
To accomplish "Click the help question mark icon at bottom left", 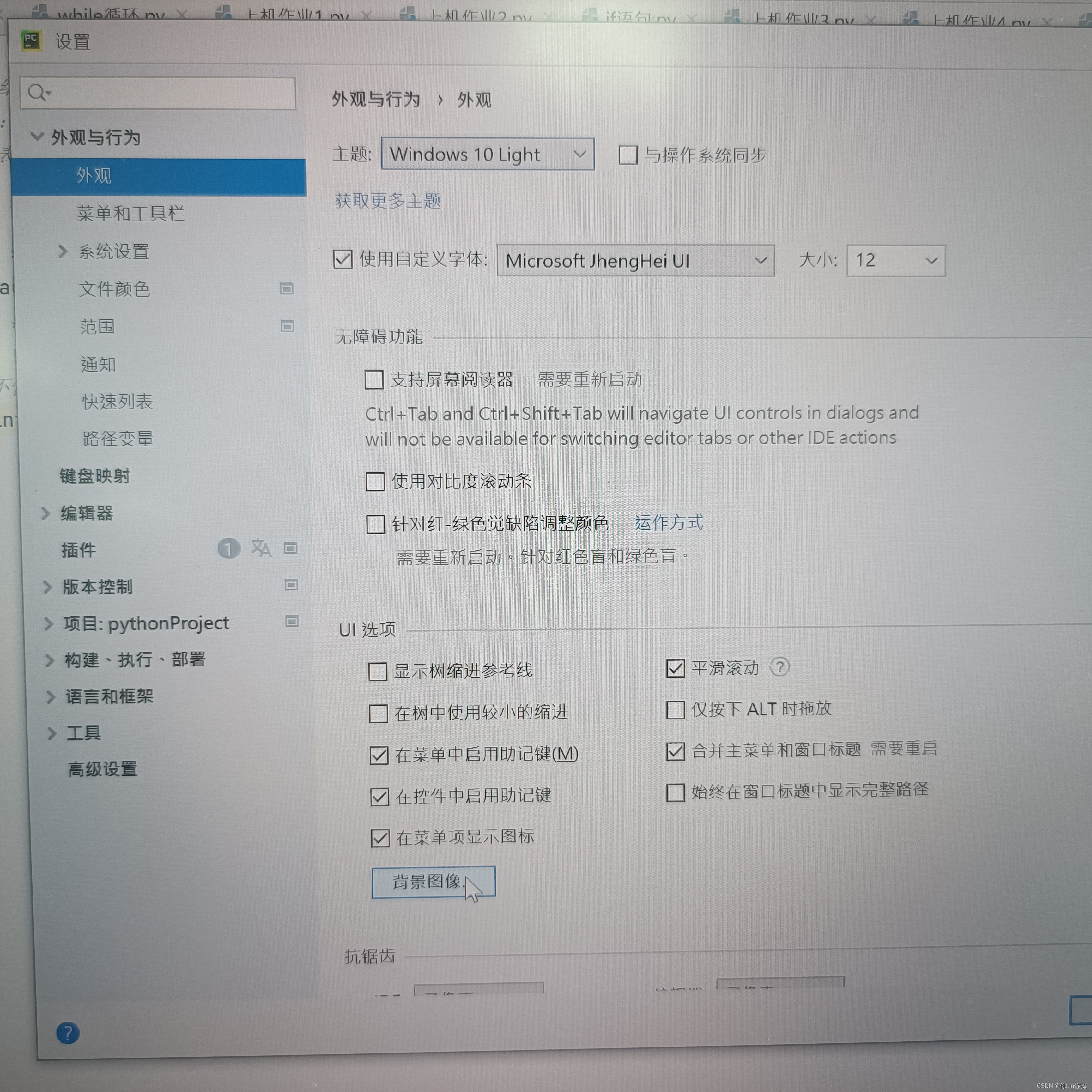I will pos(68,1033).
